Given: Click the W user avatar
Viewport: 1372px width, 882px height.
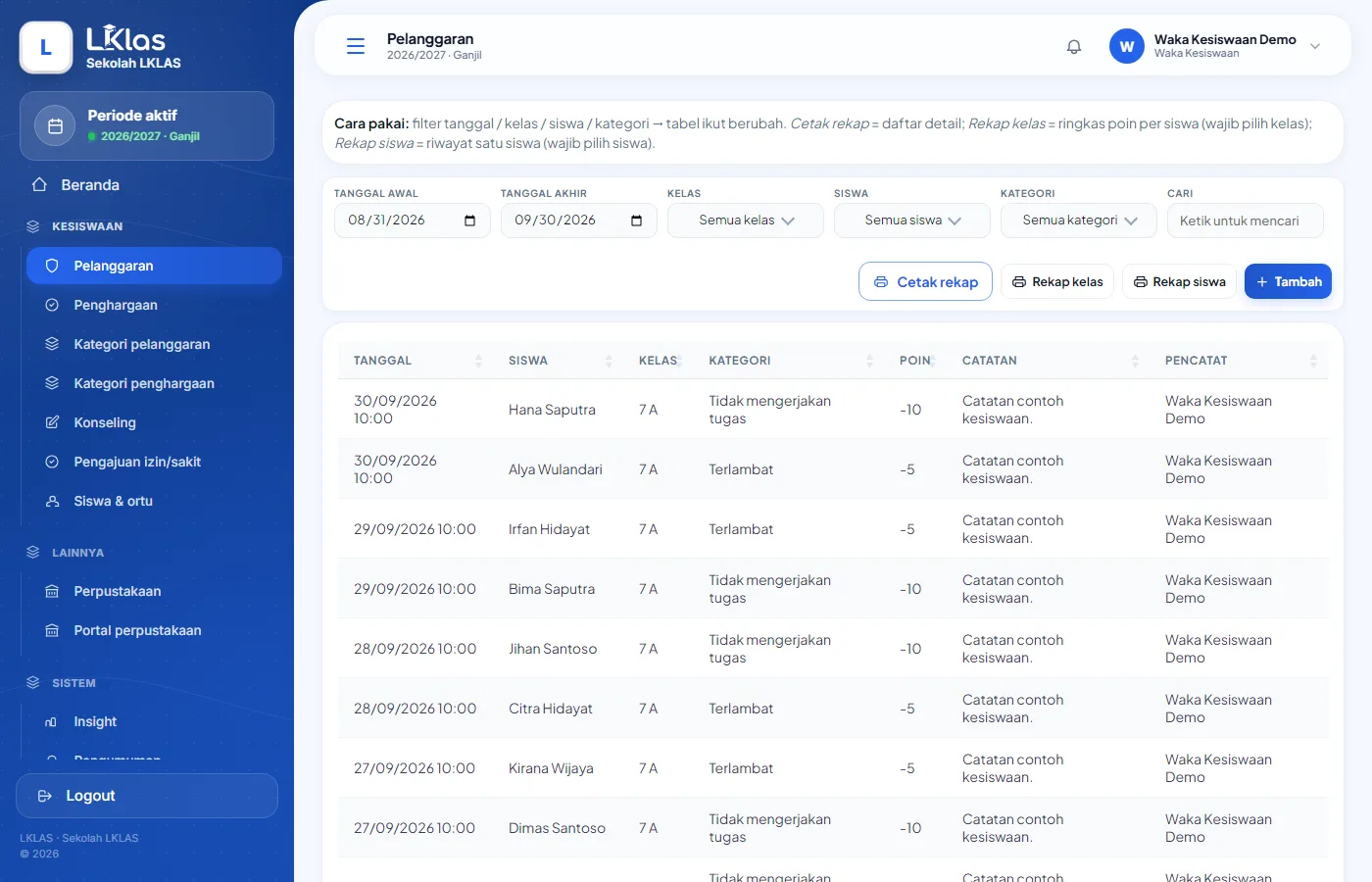Looking at the screenshot, I should pyautogui.click(x=1127, y=46).
